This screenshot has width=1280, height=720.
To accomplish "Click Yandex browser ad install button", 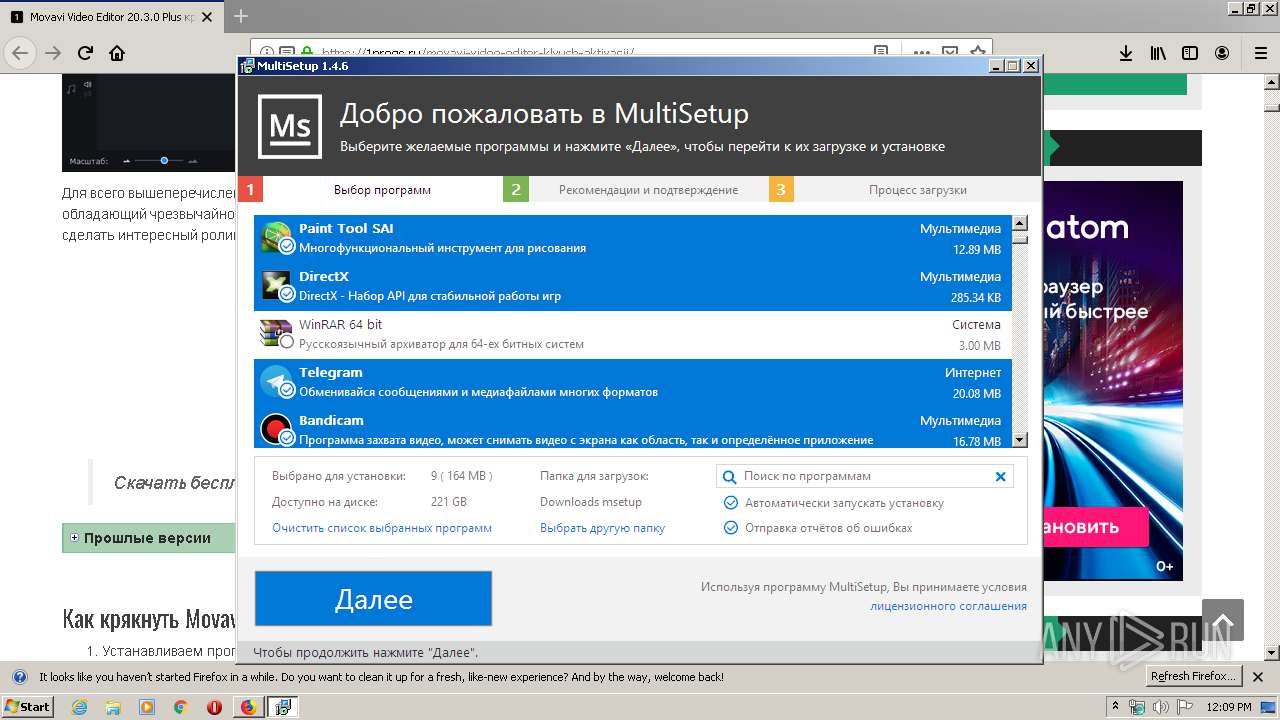I will tap(1095, 526).
